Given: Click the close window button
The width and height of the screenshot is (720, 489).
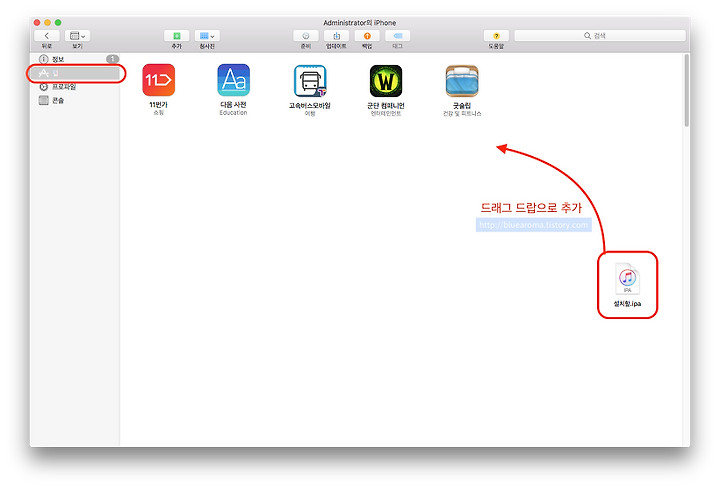Looking at the screenshot, I should point(37,22).
